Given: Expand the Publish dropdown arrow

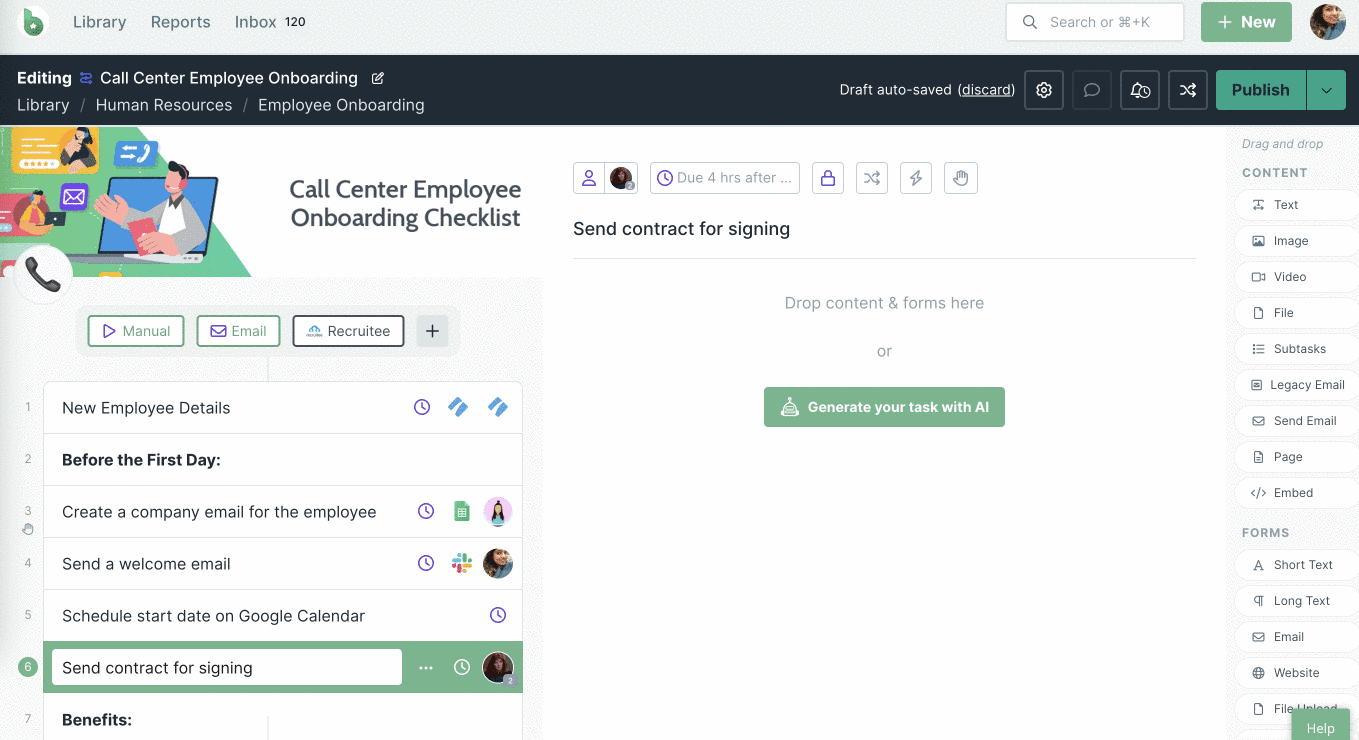Looking at the screenshot, I should click(1326, 90).
